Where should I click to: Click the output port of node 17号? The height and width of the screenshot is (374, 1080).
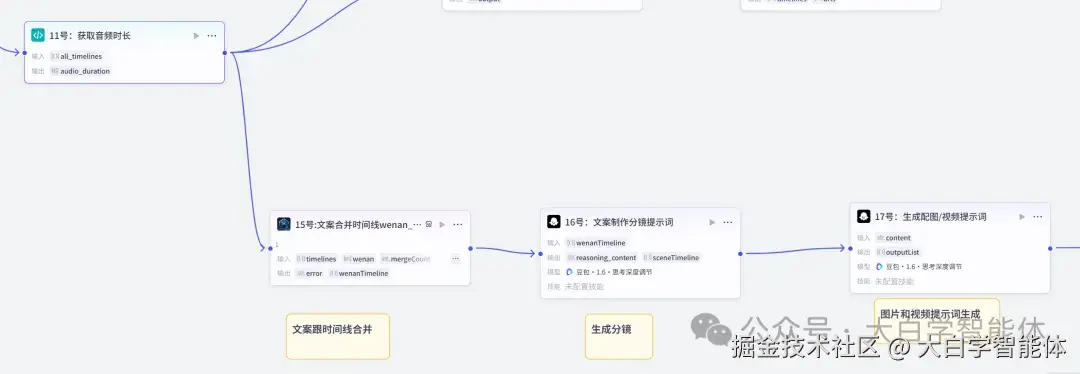tap(1050, 248)
